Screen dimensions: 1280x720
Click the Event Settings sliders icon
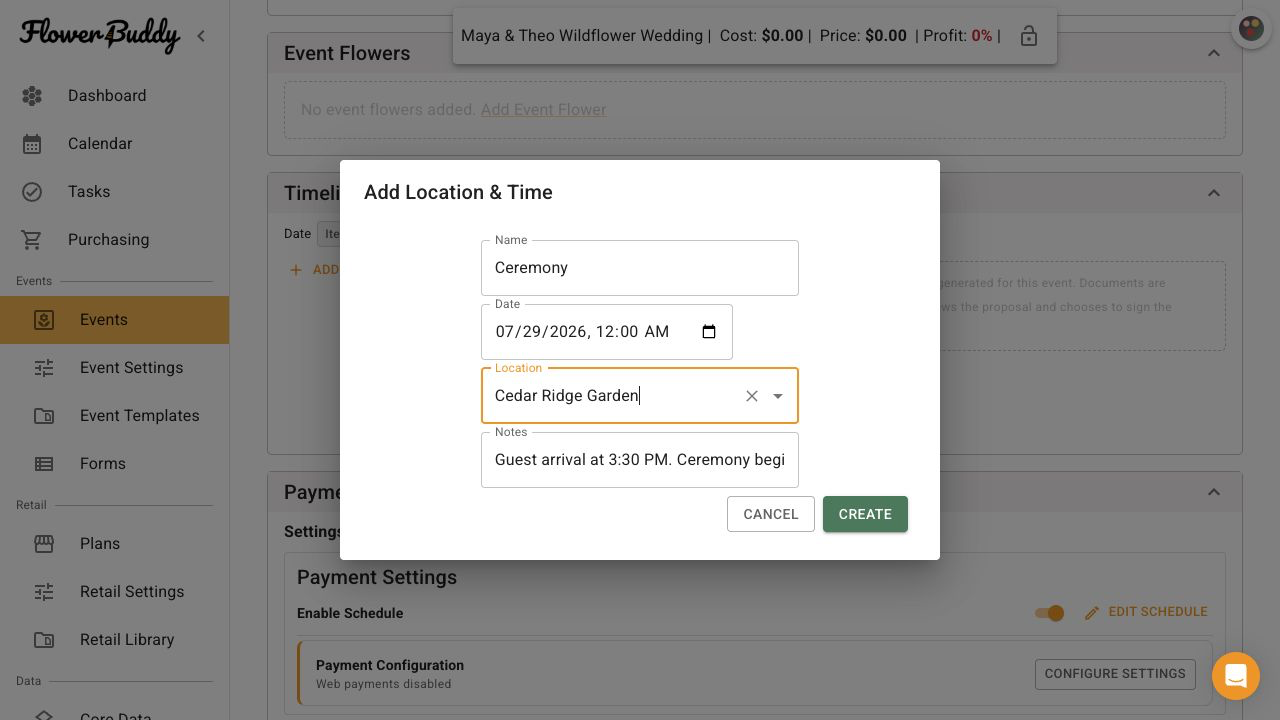(x=44, y=368)
